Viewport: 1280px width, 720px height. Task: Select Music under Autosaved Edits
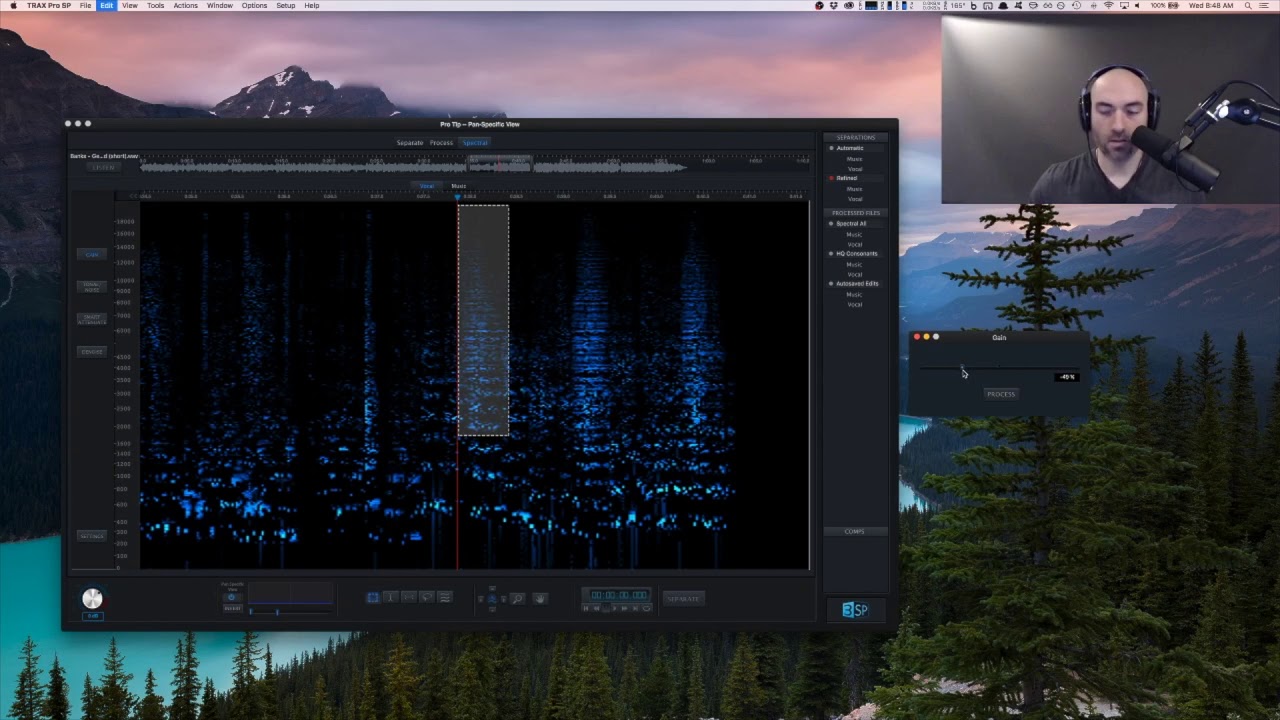(x=854, y=295)
